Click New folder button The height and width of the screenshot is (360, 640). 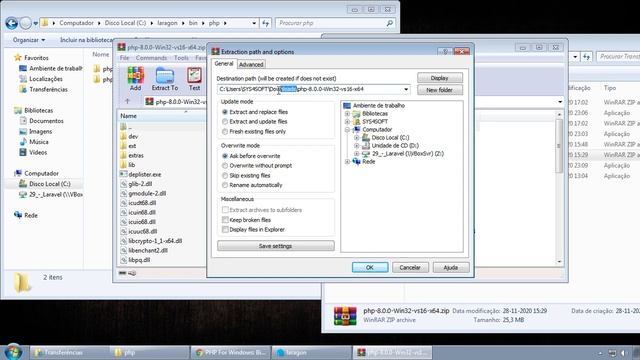[x=440, y=90]
